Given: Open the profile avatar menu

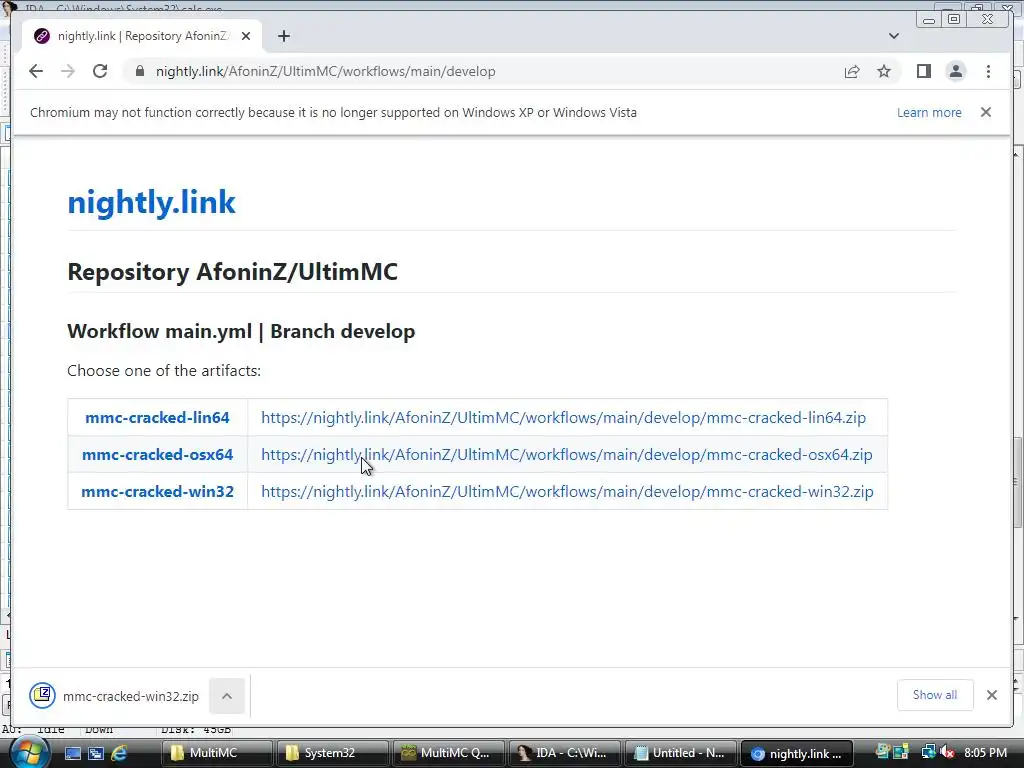Looking at the screenshot, I should (x=955, y=71).
